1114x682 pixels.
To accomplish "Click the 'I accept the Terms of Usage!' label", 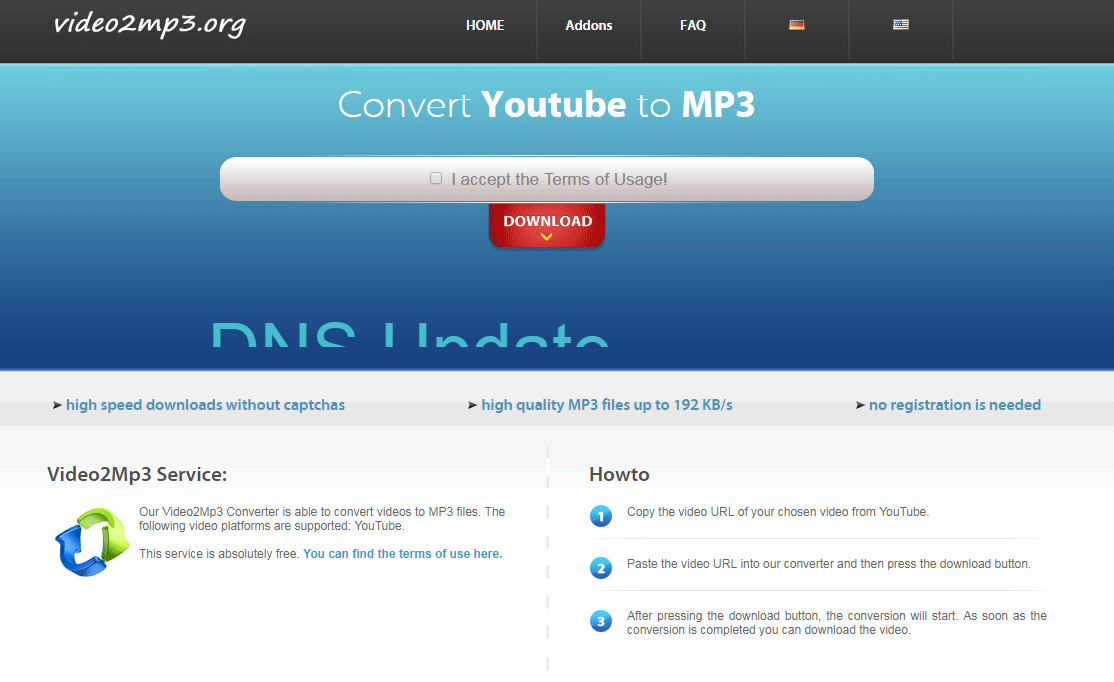I will [559, 180].
